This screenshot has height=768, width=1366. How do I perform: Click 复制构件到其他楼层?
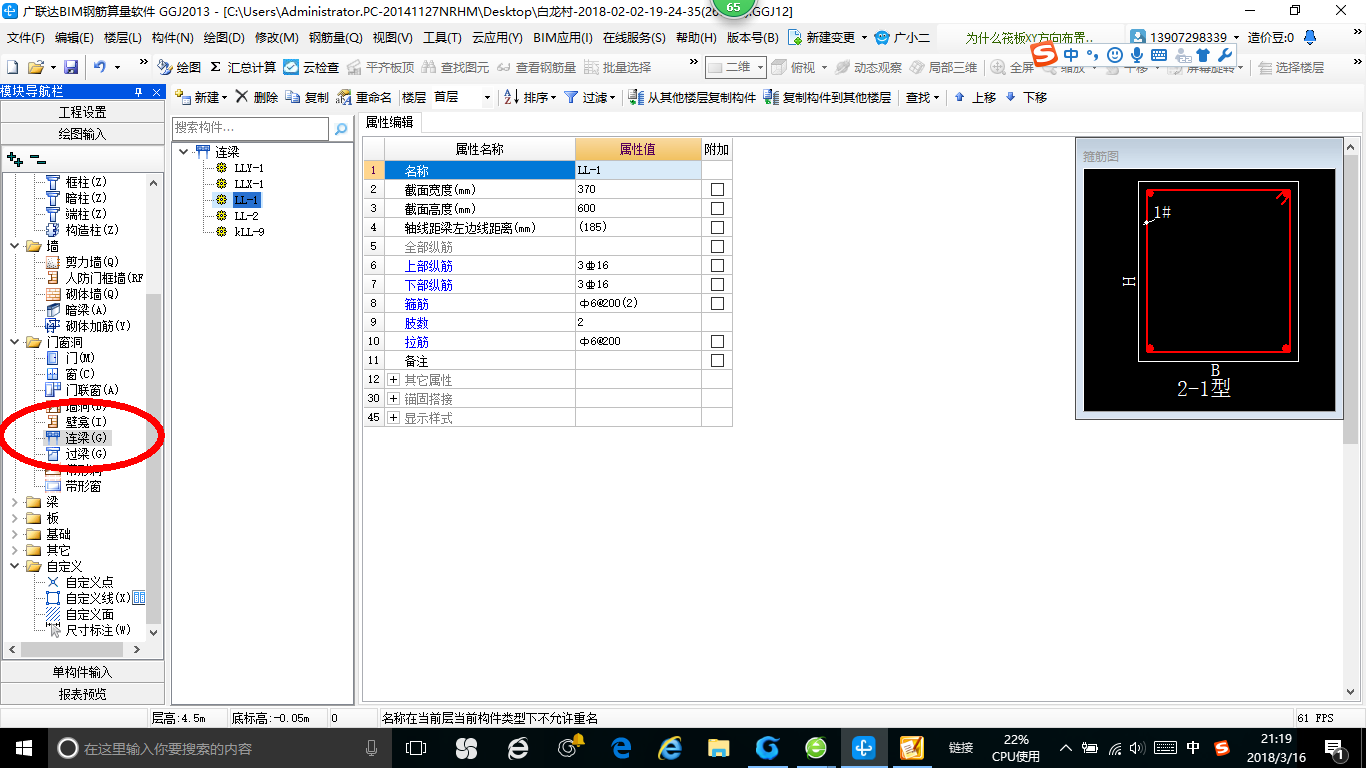click(x=827, y=97)
